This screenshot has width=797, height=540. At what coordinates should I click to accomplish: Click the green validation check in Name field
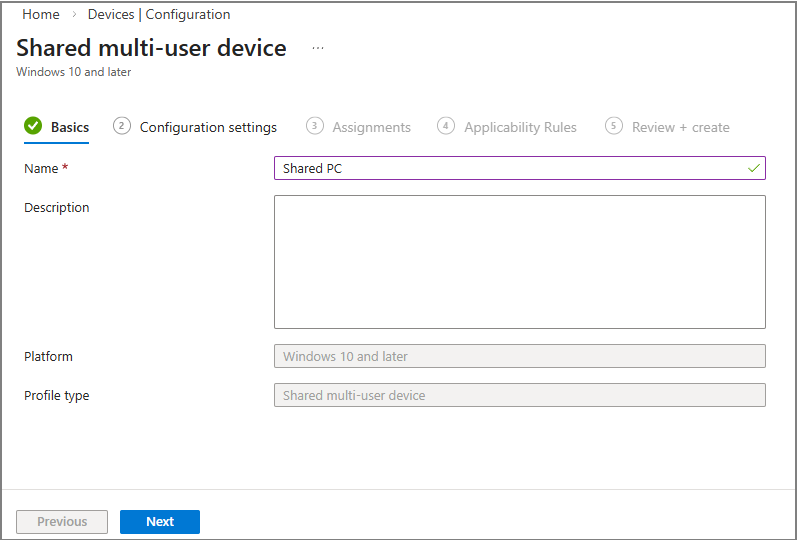click(x=754, y=168)
